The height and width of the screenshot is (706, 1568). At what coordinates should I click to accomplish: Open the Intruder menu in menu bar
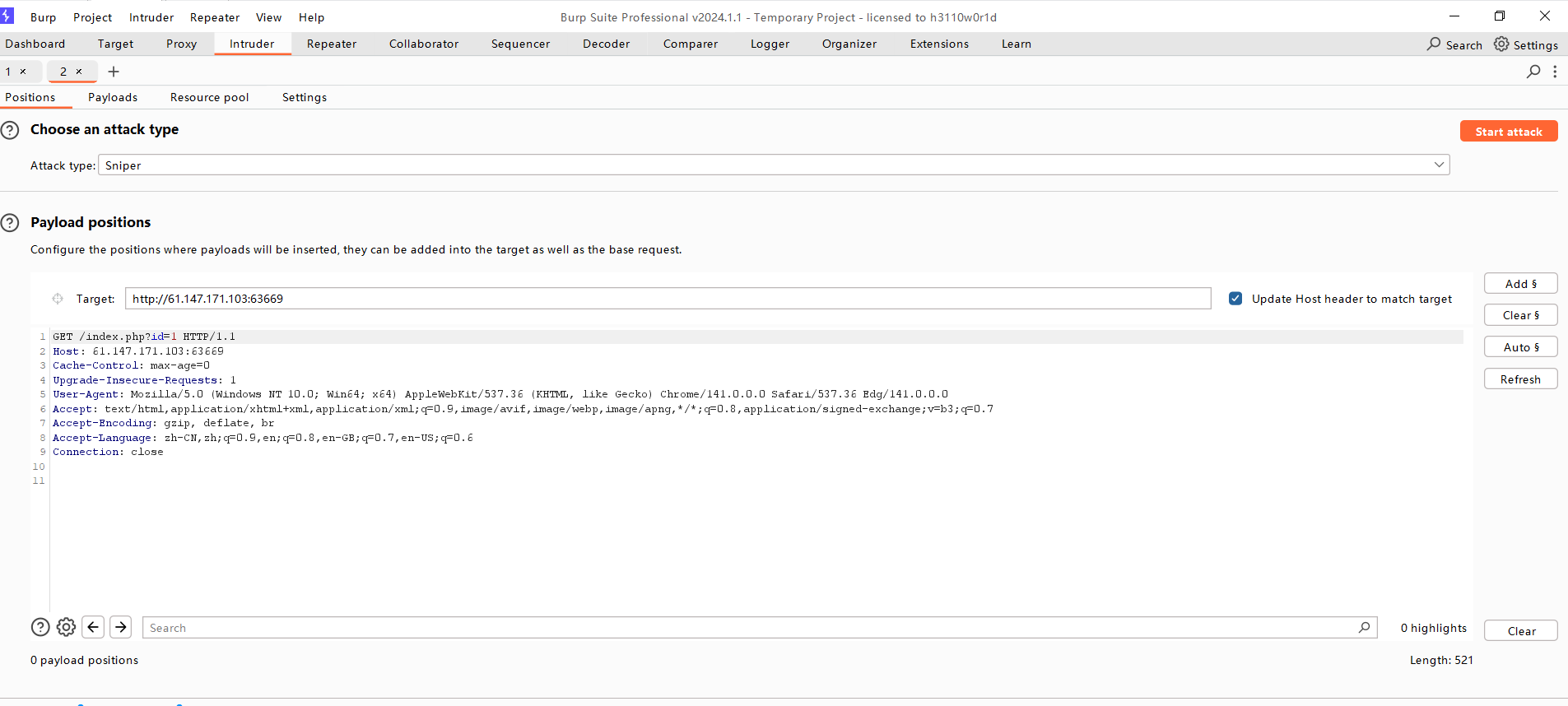point(151,17)
